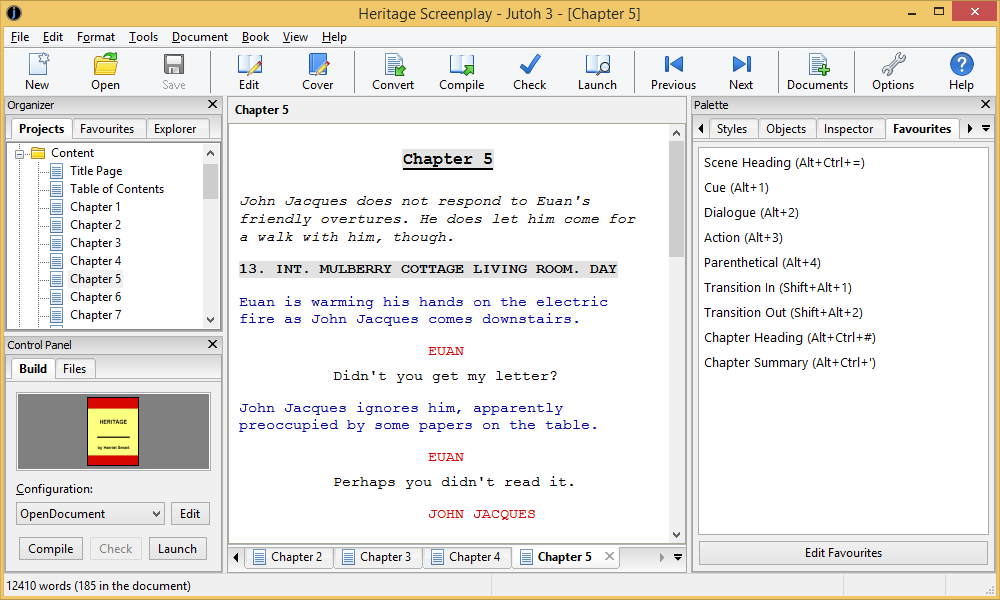This screenshot has width=1000, height=600.
Task: Run the Check tool from the toolbar
Action: [529, 71]
